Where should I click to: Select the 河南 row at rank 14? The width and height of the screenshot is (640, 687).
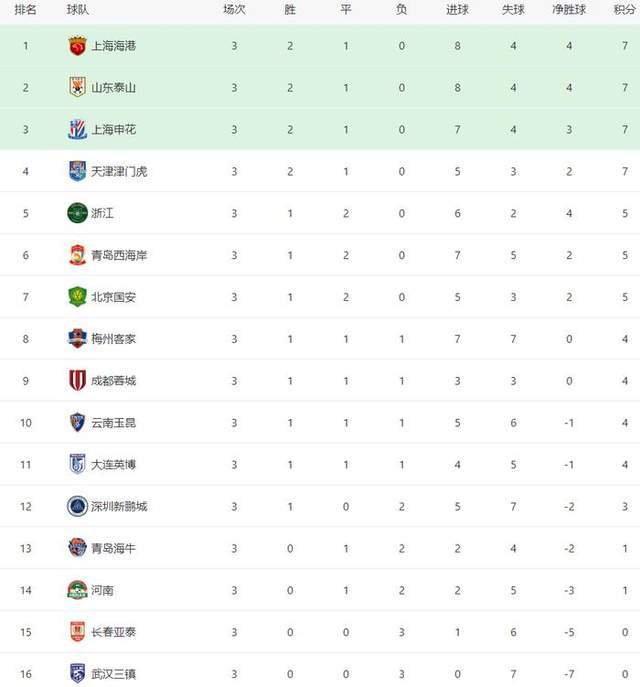(320, 590)
